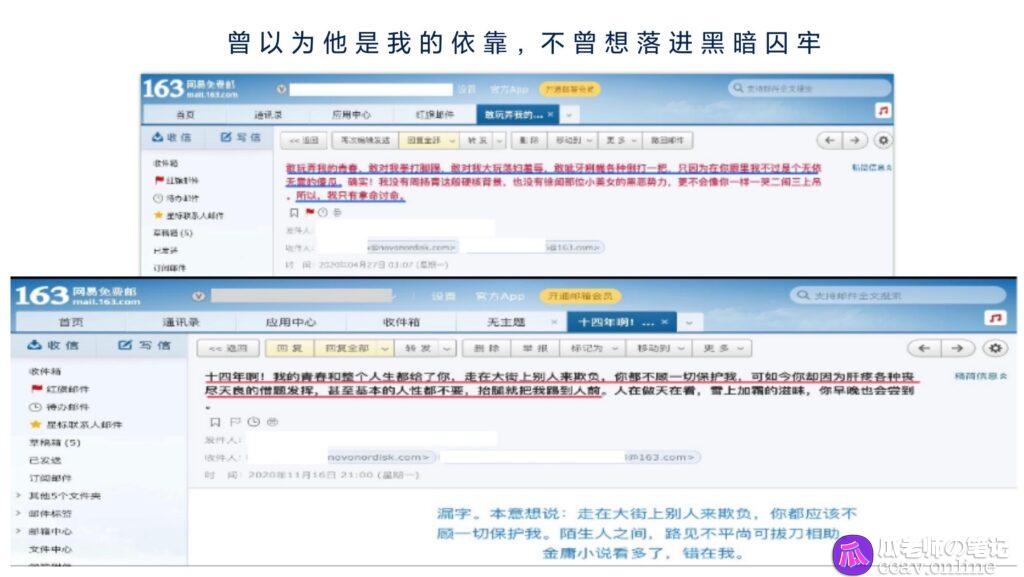Expand the 邮箱中心 section
This screenshot has width=1024, height=577.
click(x=19, y=531)
